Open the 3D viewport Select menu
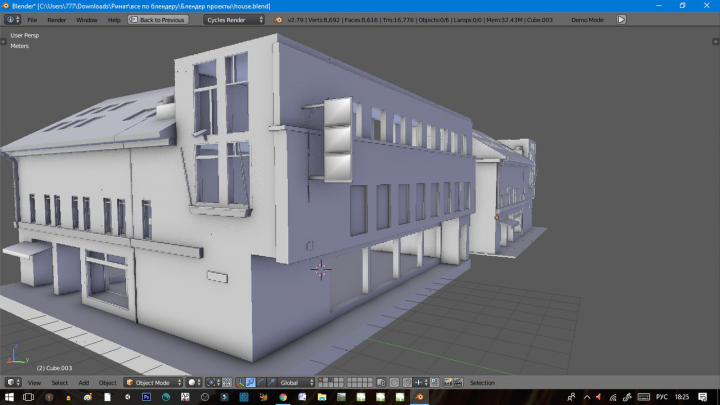The height and width of the screenshot is (405, 720). click(x=60, y=382)
